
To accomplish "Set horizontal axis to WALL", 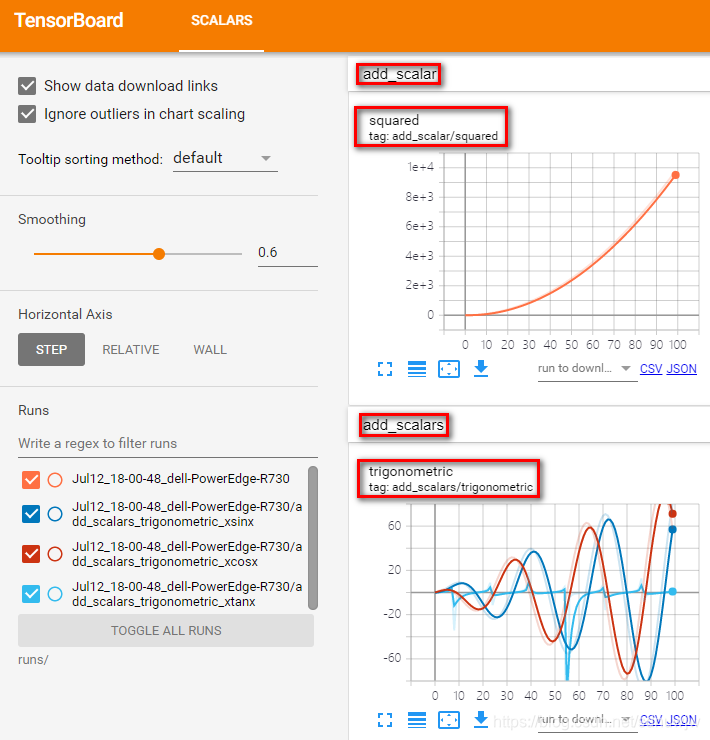I will coord(210,350).
